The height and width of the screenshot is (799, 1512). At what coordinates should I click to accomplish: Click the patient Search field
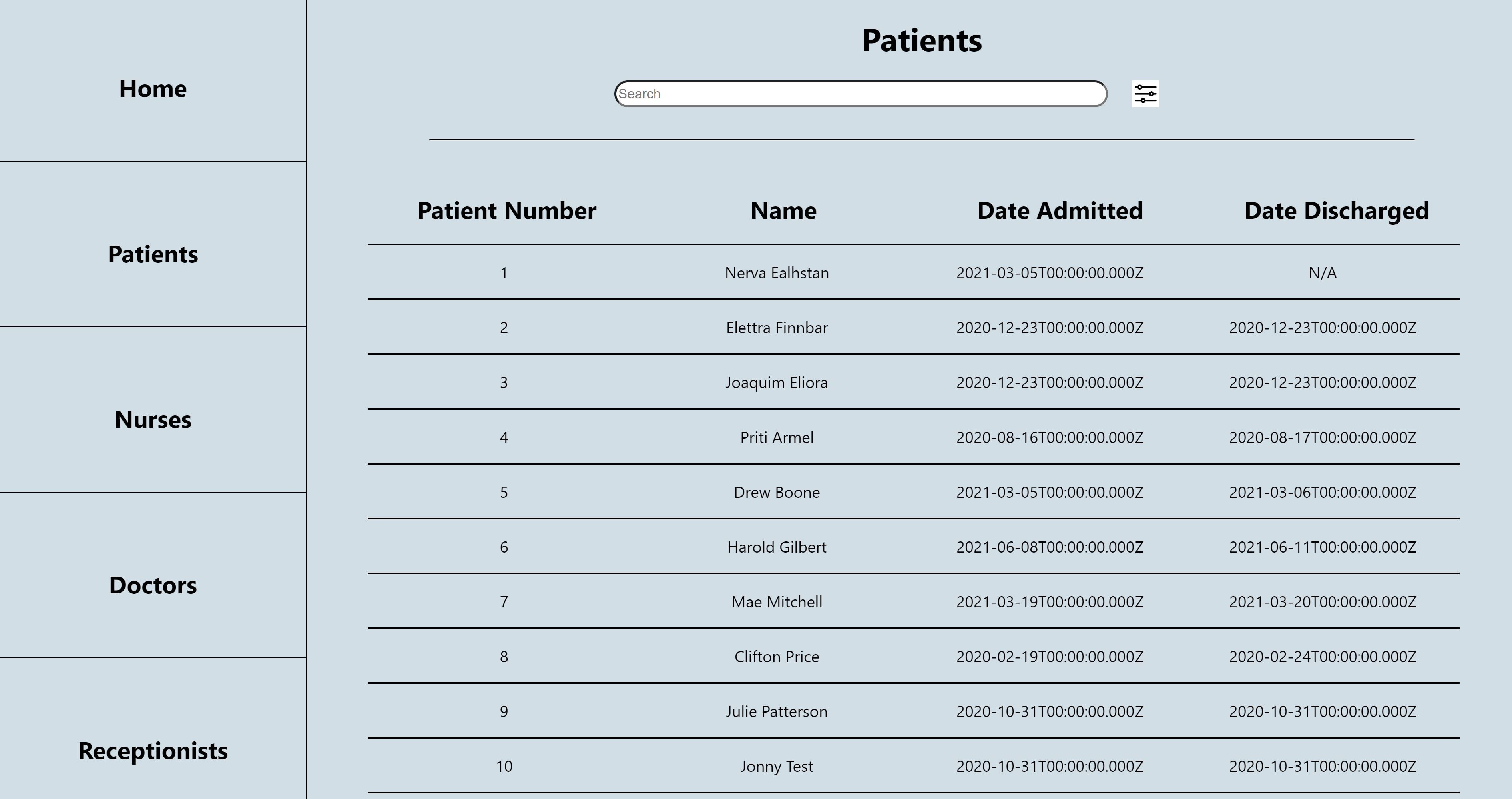point(860,94)
